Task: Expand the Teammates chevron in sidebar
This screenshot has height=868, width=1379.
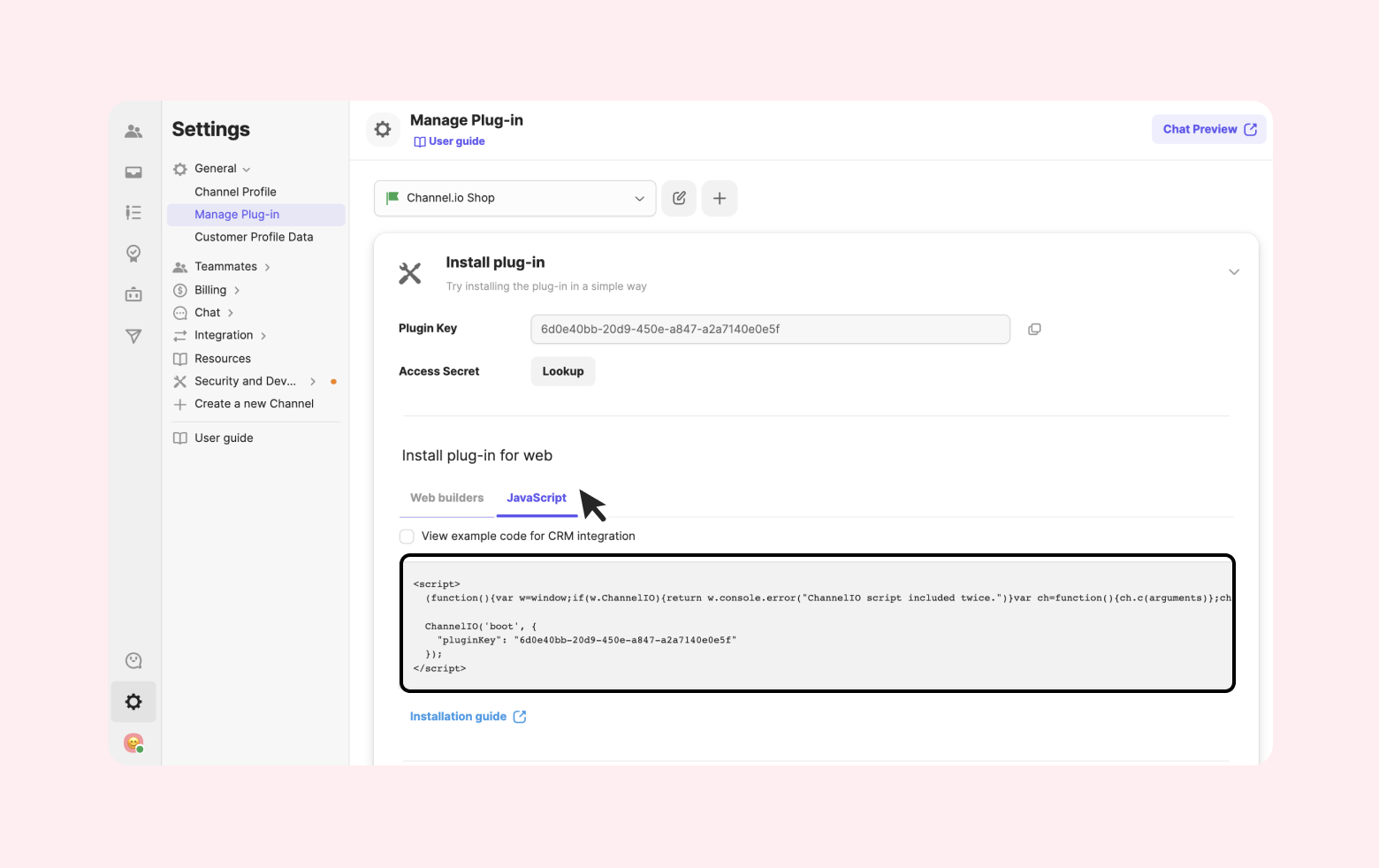Action: click(267, 267)
